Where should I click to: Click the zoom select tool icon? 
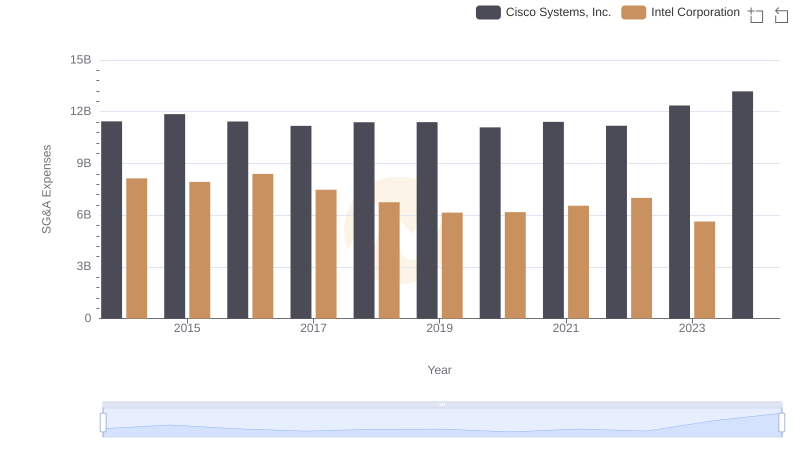[x=756, y=15]
